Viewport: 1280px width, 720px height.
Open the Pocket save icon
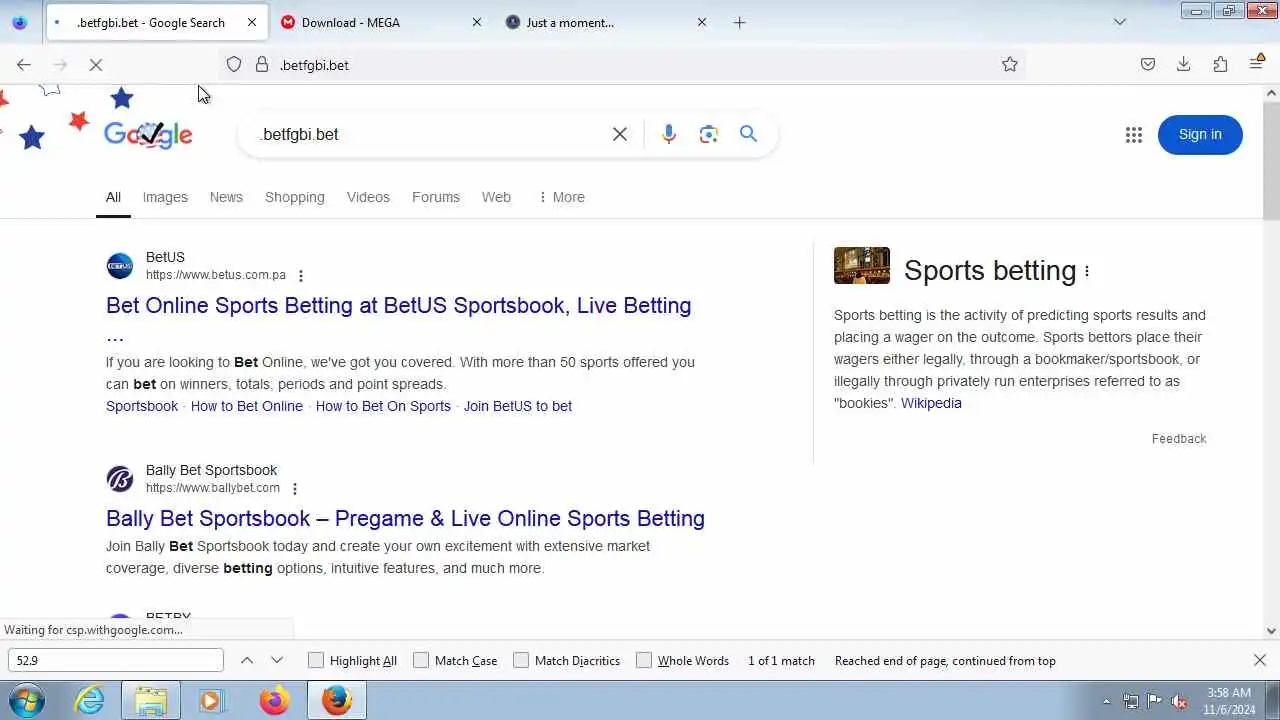pyautogui.click(x=1148, y=64)
